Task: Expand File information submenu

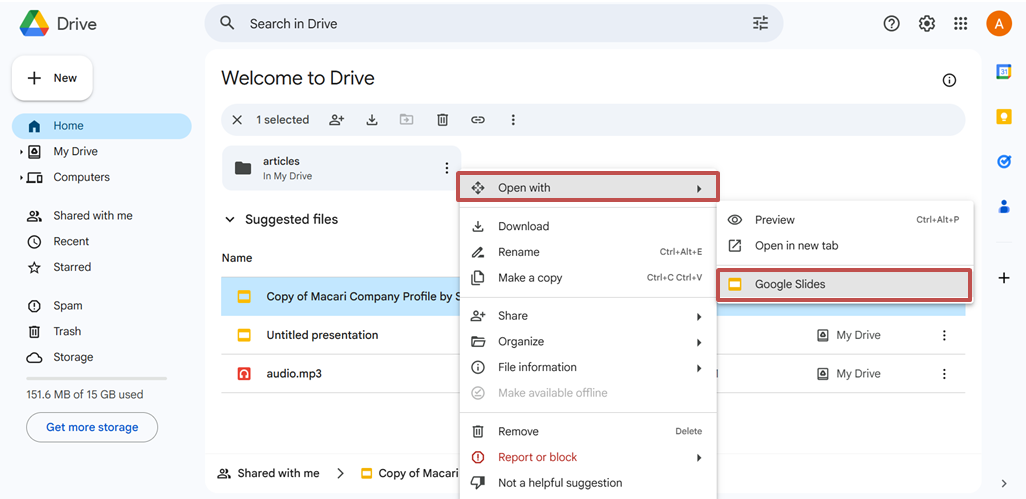Action: (588, 367)
